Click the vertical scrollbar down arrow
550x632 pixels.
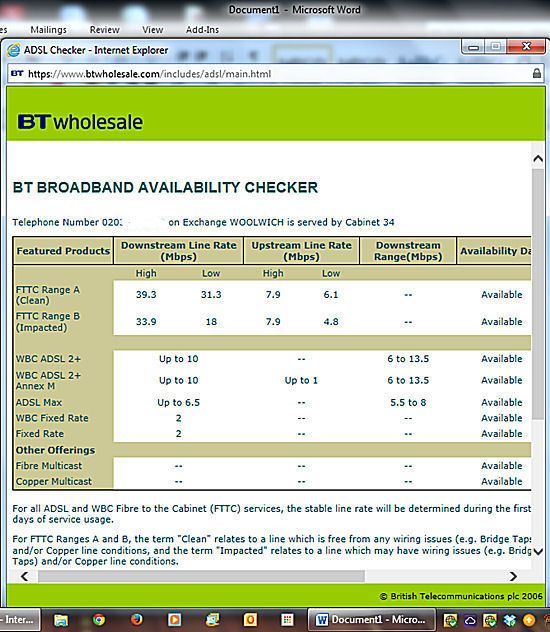pyautogui.click(x=538, y=551)
